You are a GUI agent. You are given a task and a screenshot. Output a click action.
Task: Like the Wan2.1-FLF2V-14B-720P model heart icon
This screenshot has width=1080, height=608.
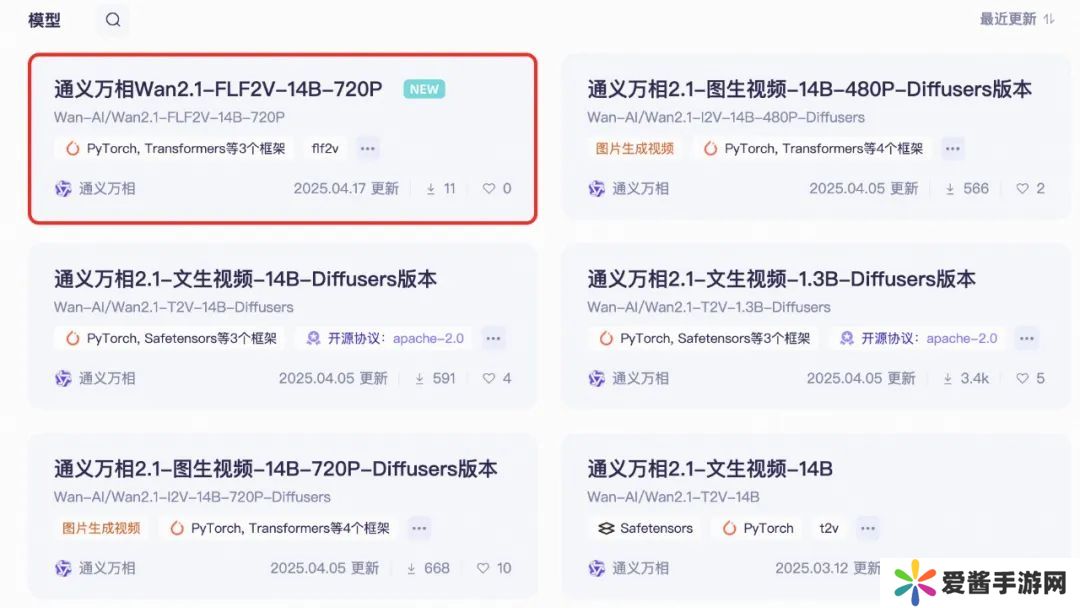[489, 188]
